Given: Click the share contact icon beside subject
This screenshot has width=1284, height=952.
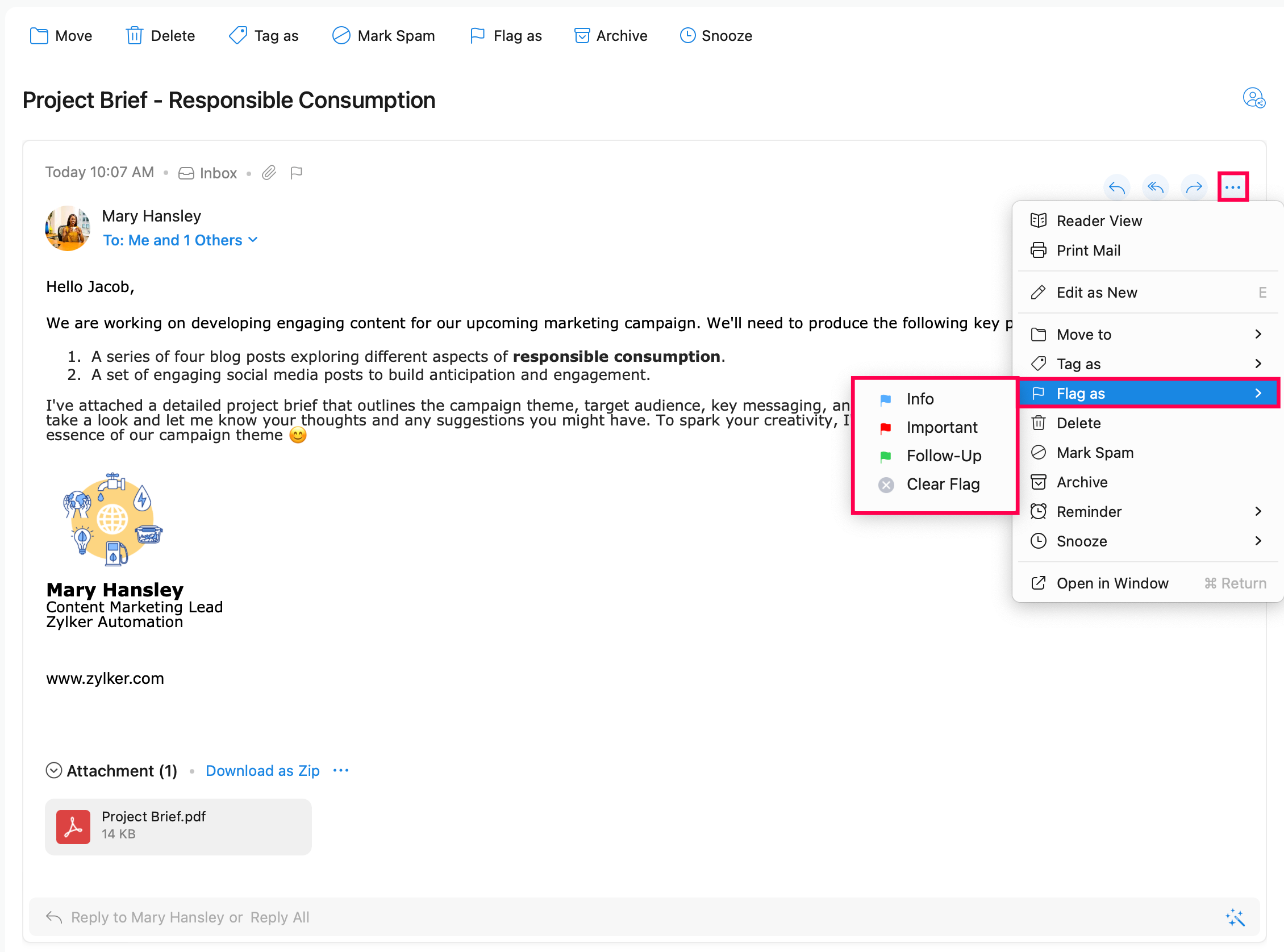Looking at the screenshot, I should pos(1253,98).
